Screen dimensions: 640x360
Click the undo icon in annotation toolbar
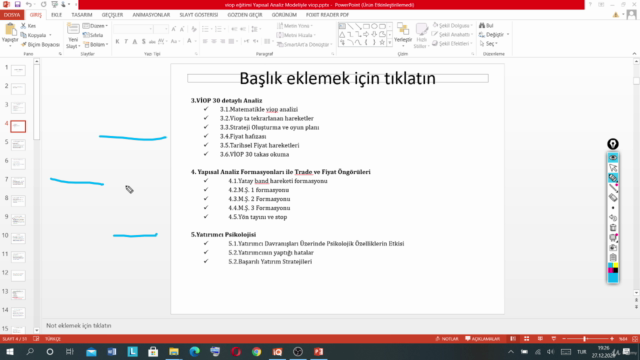tap(613, 218)
